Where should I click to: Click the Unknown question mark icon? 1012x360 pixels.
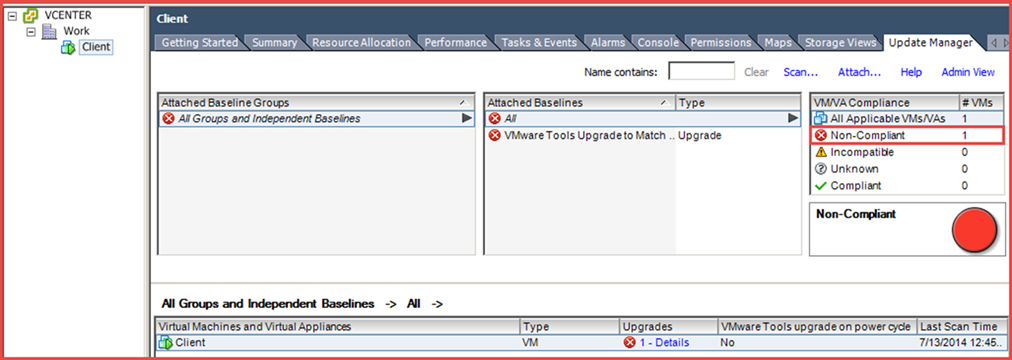pyautogui.click(x=821, y=169)
